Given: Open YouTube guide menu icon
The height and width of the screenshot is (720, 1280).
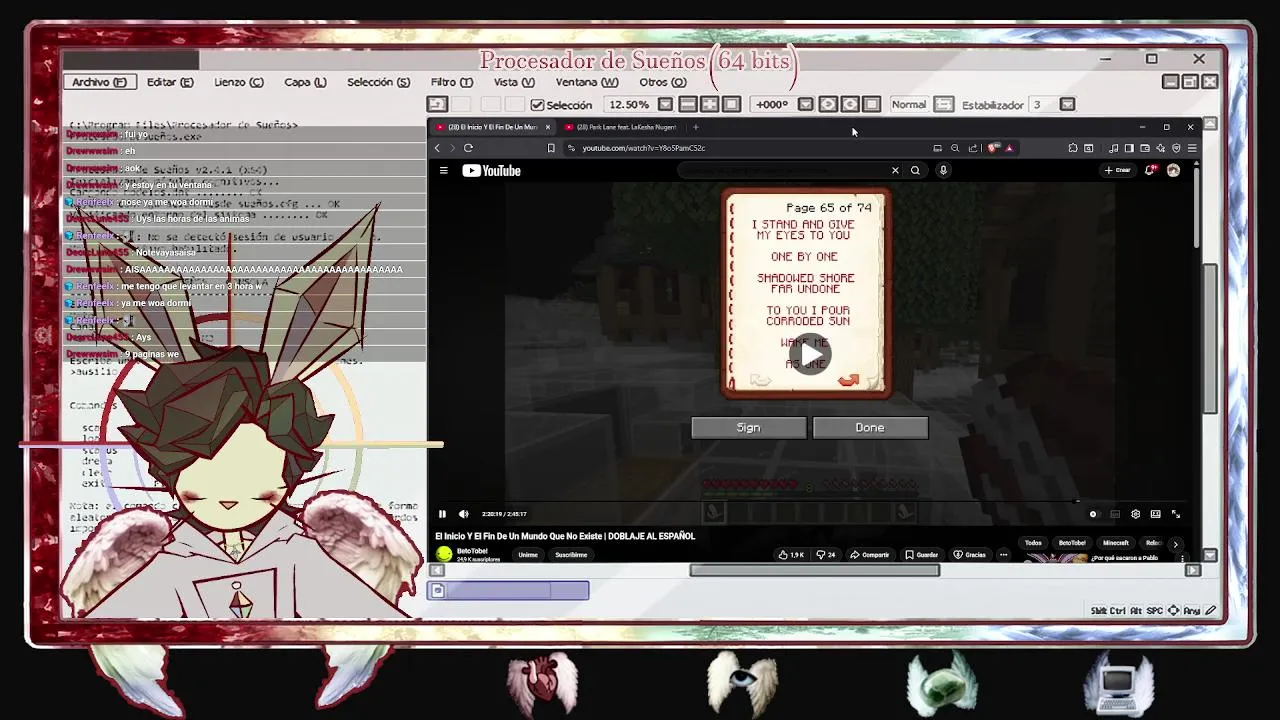Looking at the screenshot, I should tap(444, 171).
